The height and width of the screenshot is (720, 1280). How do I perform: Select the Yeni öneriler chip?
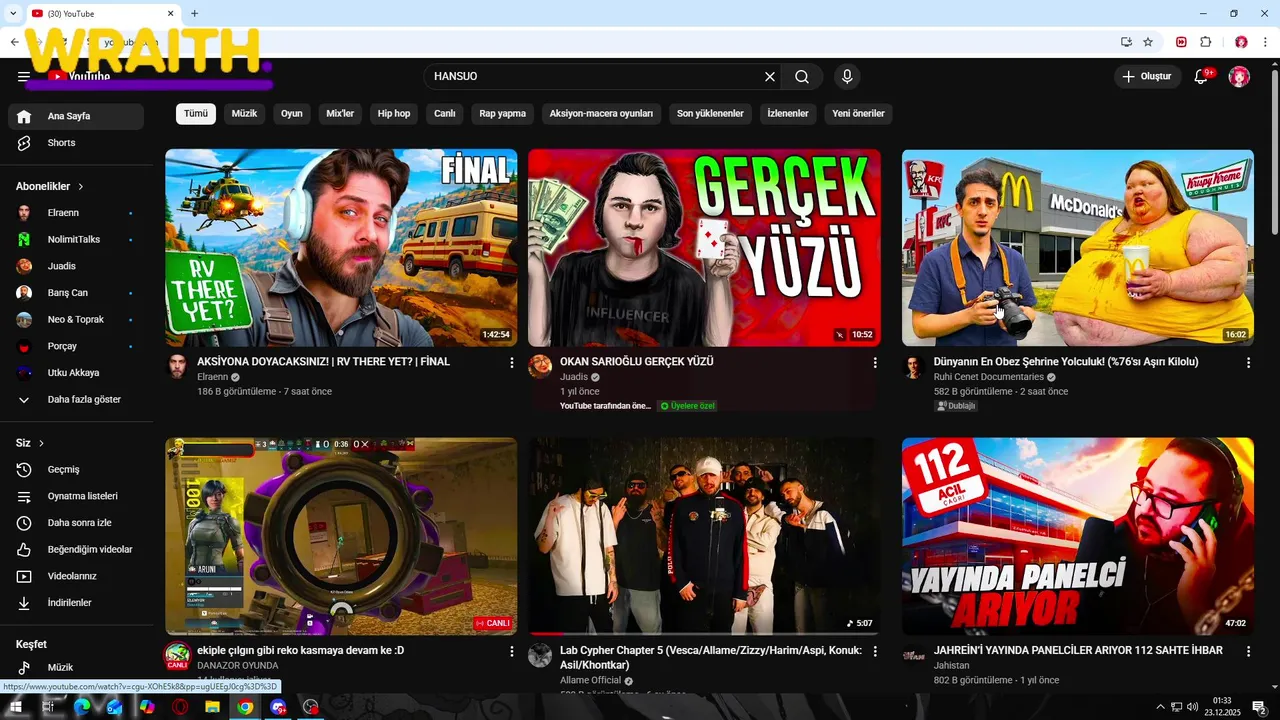[858, 114]
